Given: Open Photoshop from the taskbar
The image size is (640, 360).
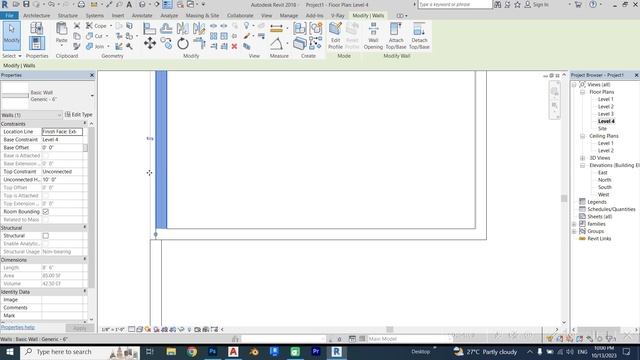Looking at the screenshot, I should [212, 352].
